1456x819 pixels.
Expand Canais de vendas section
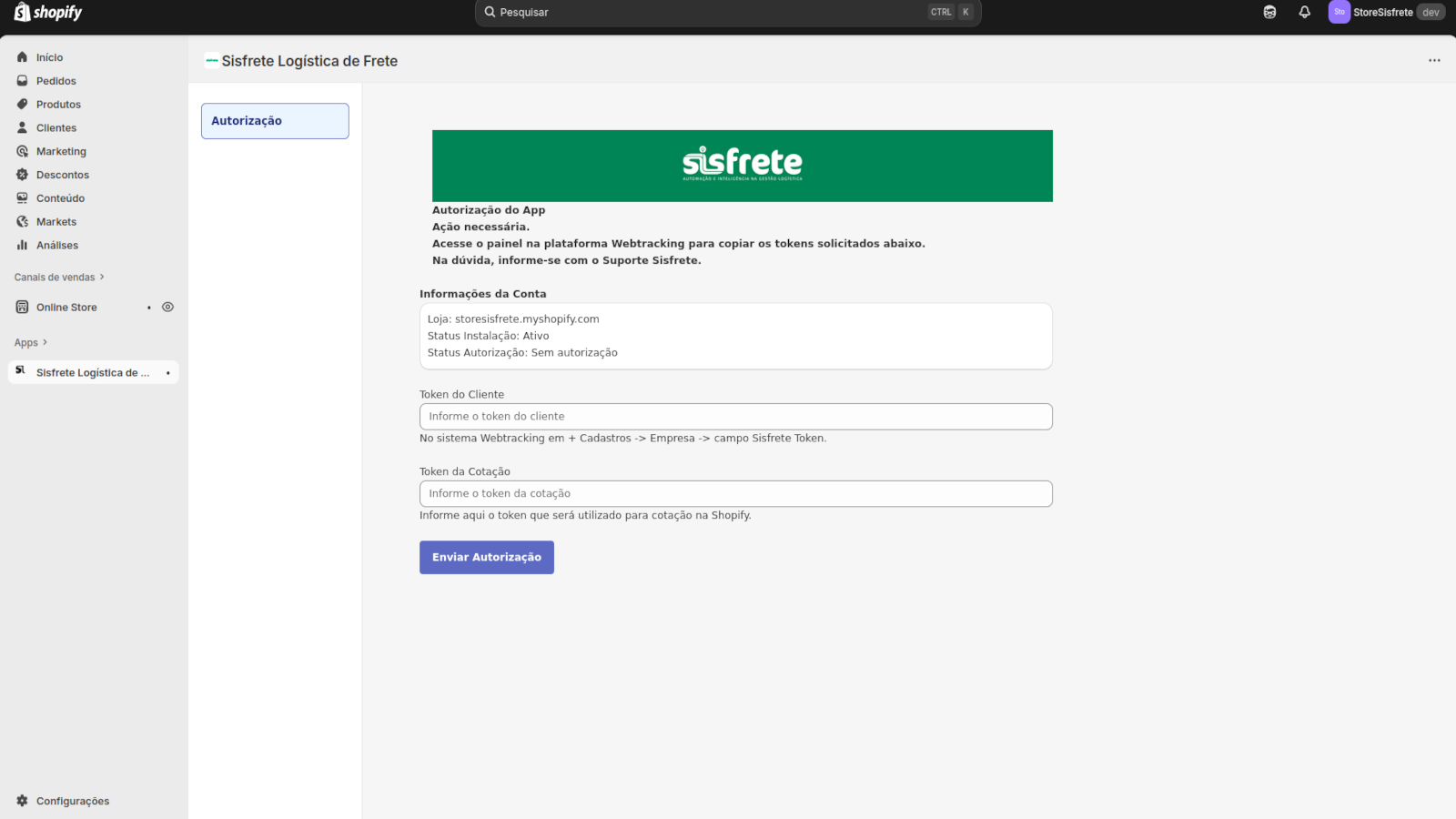pyautogui.click(x=59, y=278)
